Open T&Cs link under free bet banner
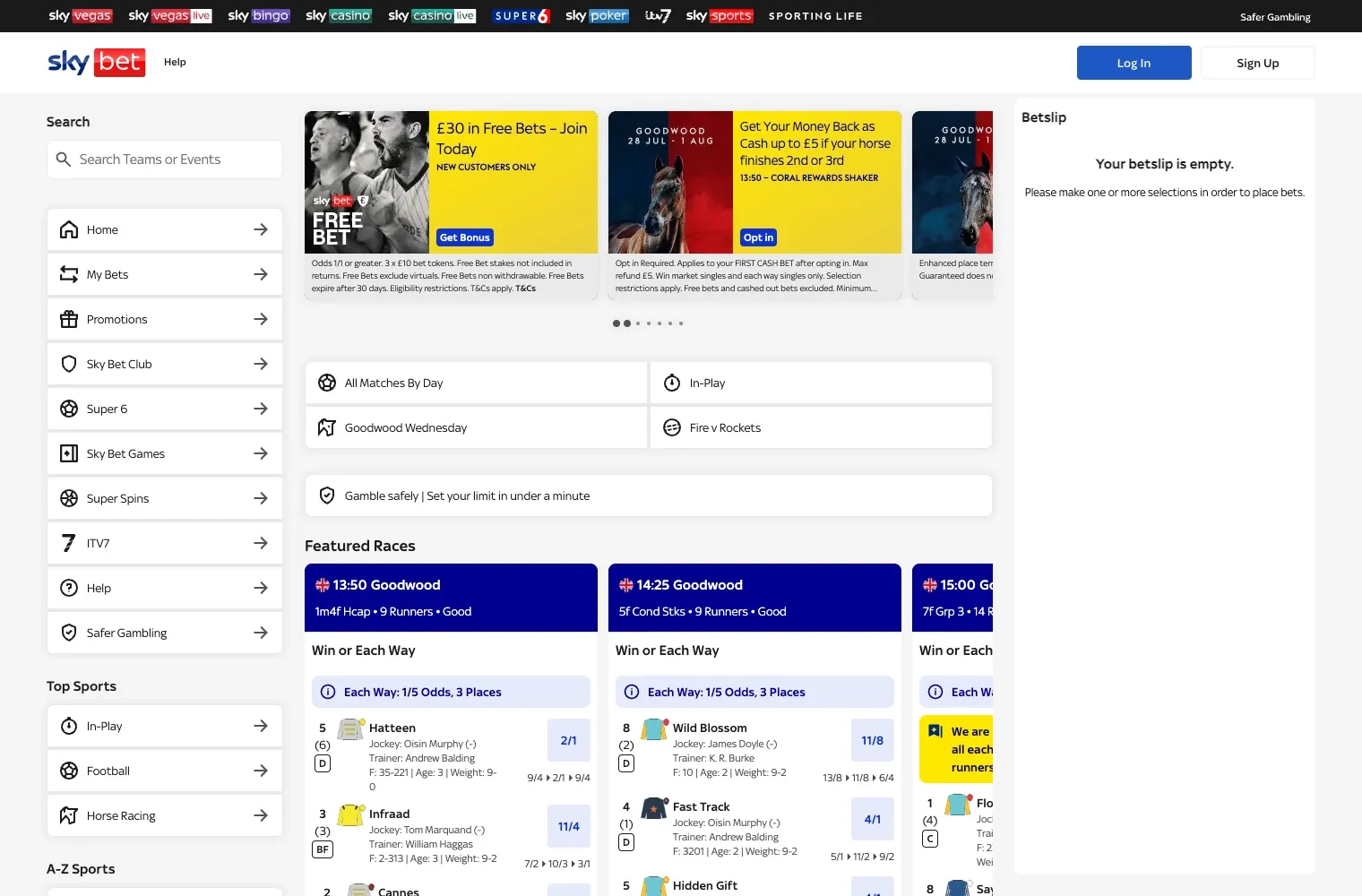 (525, 289)
